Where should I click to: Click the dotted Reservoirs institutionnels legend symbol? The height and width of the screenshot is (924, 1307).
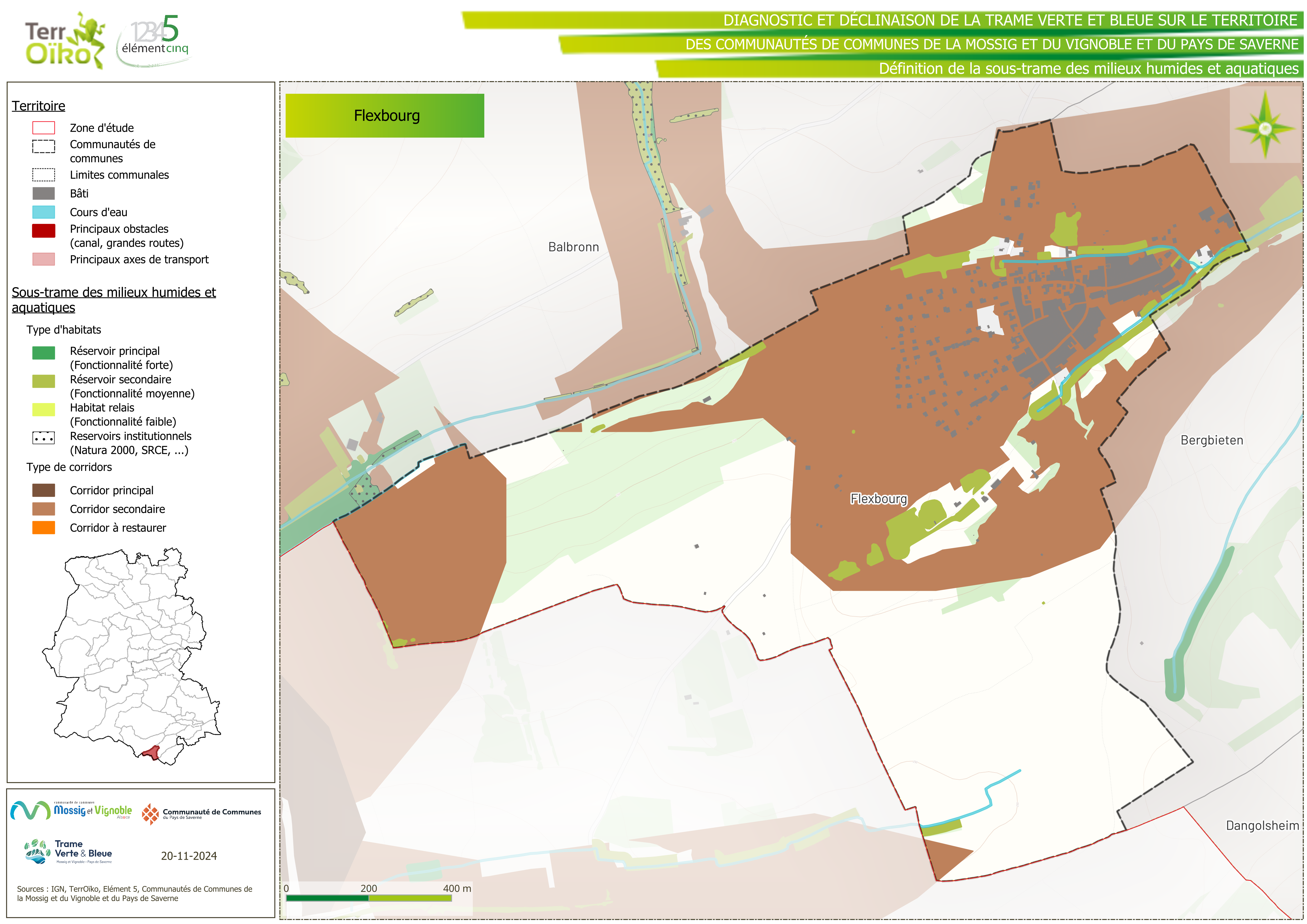(44, 438)
